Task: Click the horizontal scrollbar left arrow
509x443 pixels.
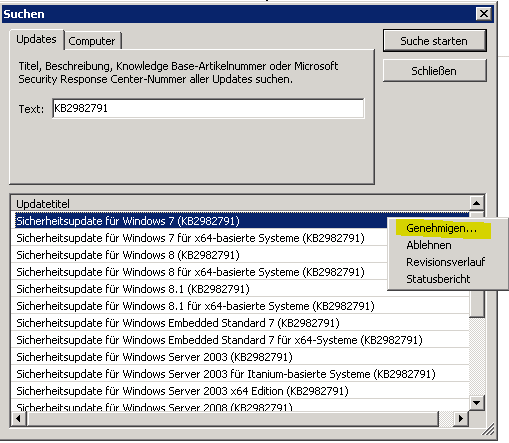Action: [18, 418]
